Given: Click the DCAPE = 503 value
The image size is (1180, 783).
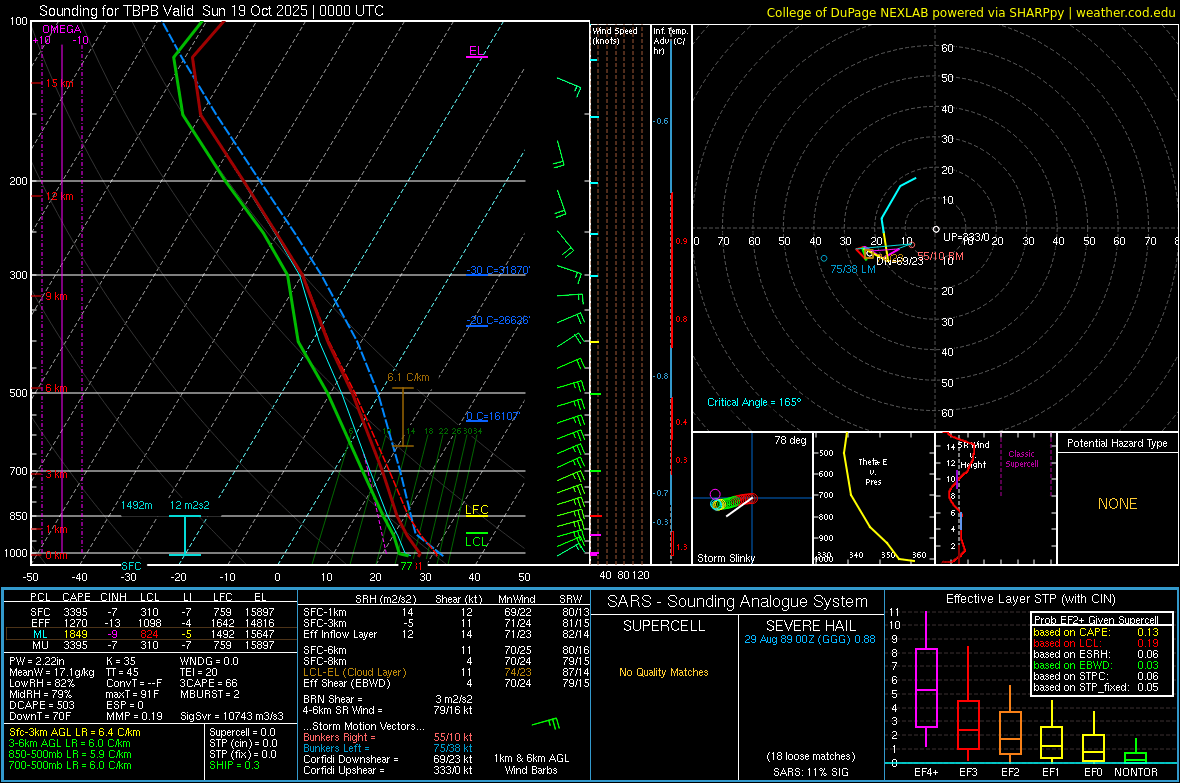Looking at the screenshot, I should 41,705.
